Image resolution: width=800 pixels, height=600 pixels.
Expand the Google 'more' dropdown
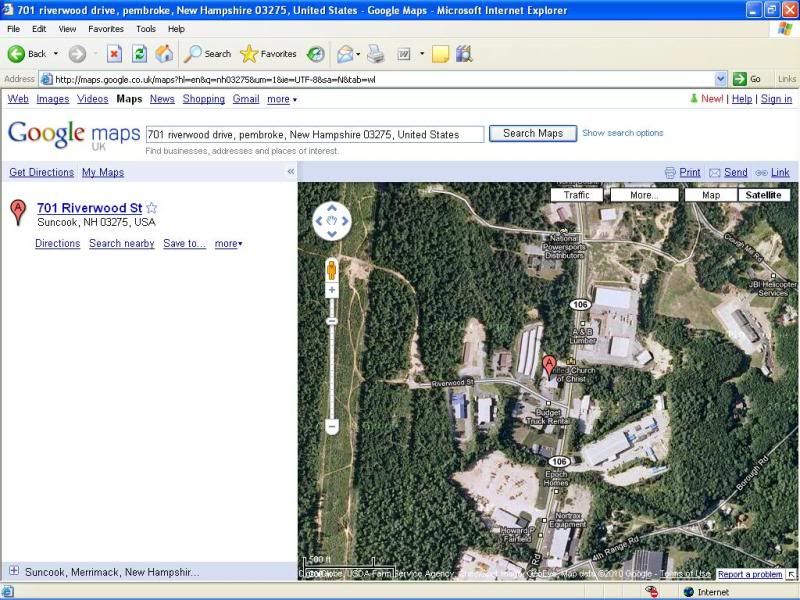tap(282, 99)
